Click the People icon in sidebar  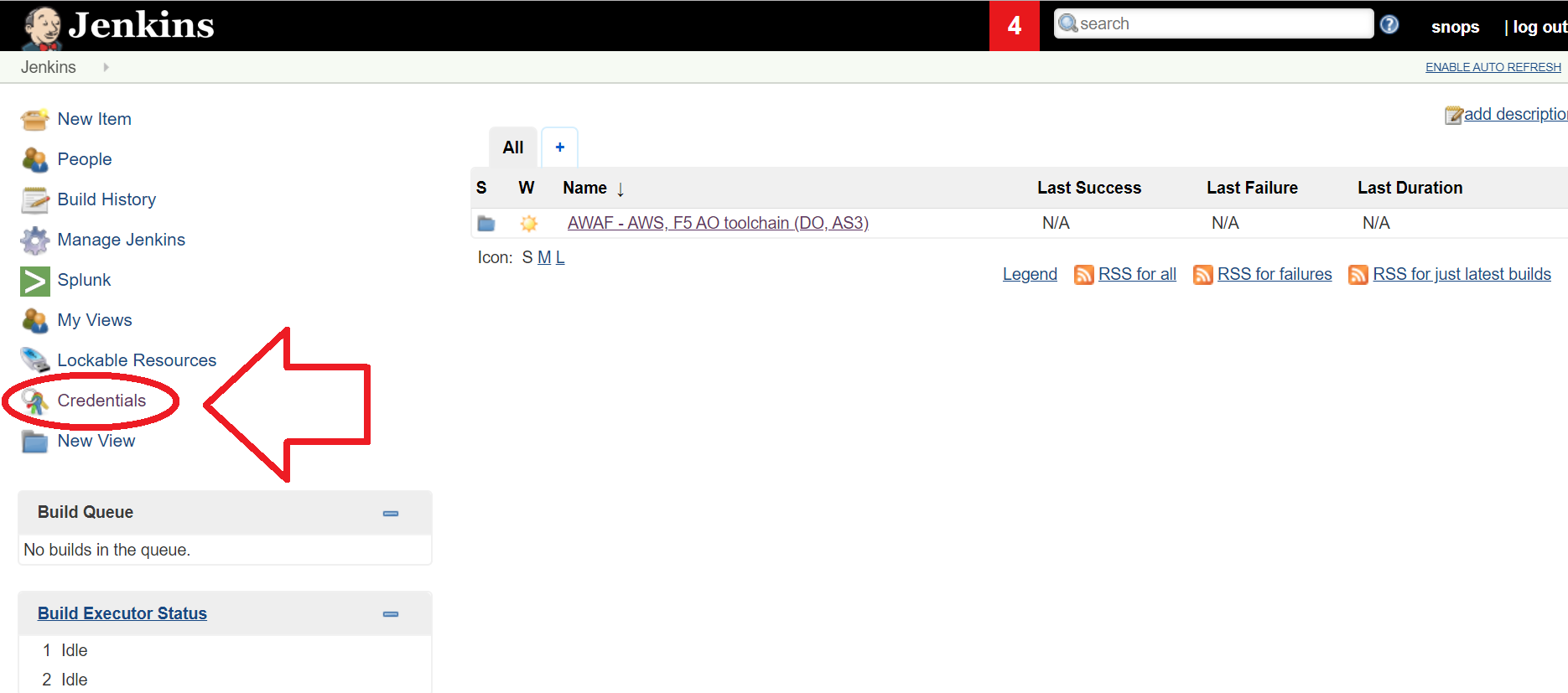[35, 159]
